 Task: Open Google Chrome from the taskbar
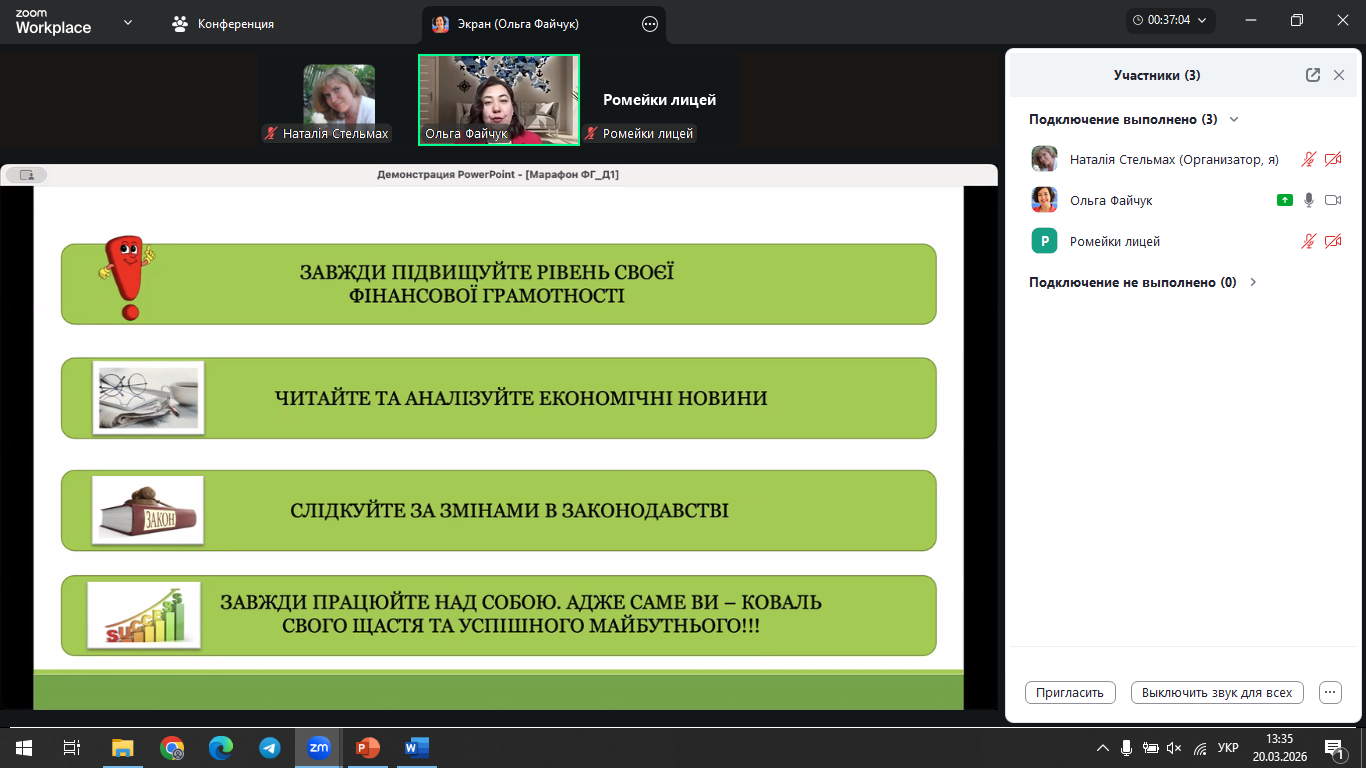(172, 747)
